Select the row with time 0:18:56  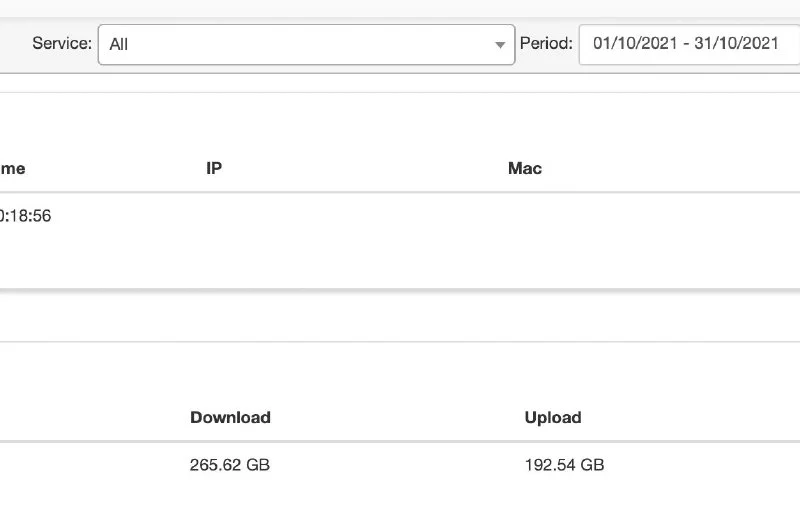[25, 216]
